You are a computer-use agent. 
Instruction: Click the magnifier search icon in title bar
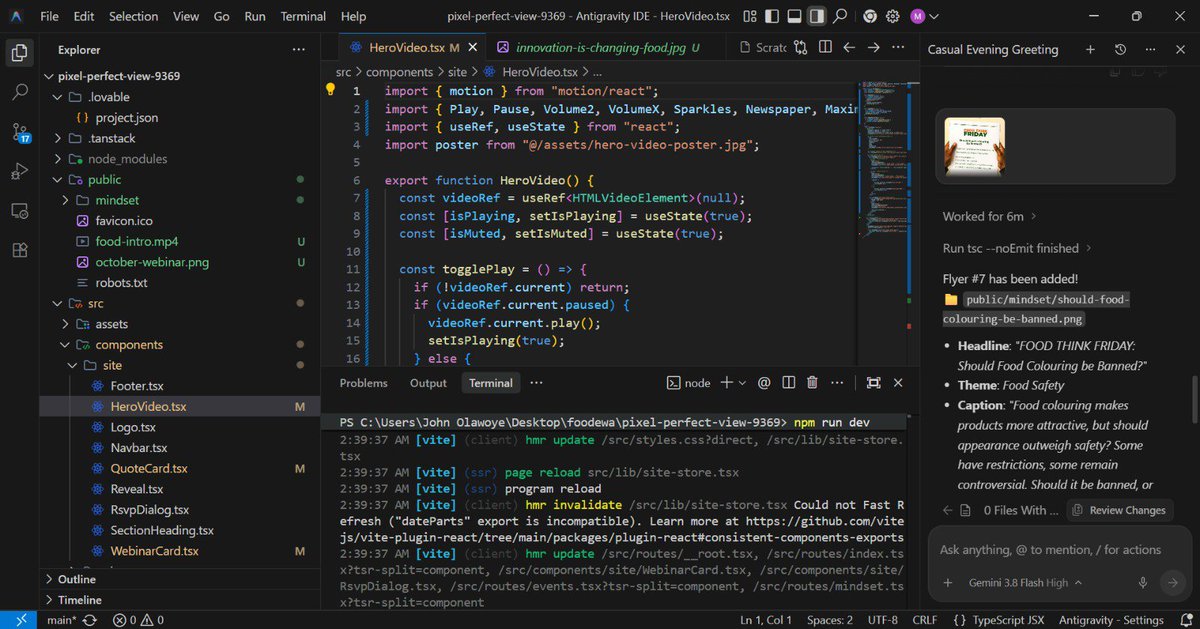841,16
